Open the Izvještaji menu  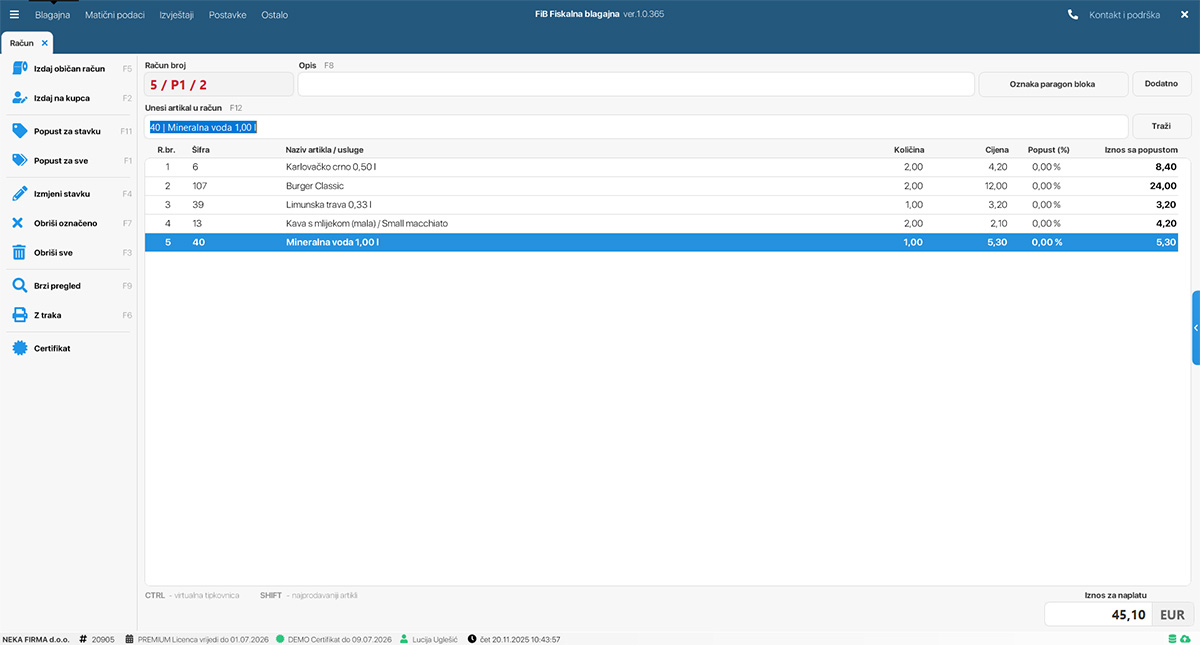(176, 15)
